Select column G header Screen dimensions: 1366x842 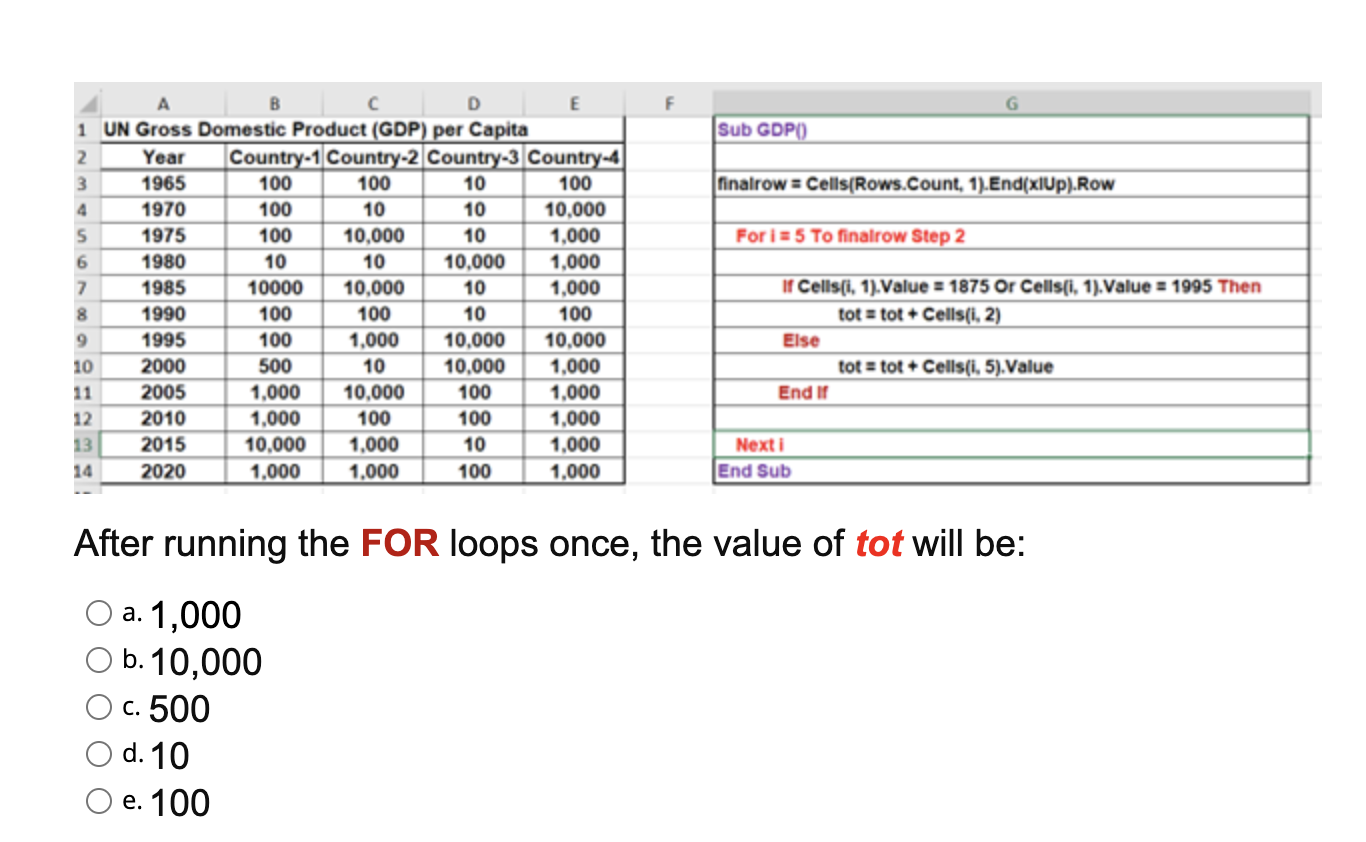click(x=1011, y=102)
